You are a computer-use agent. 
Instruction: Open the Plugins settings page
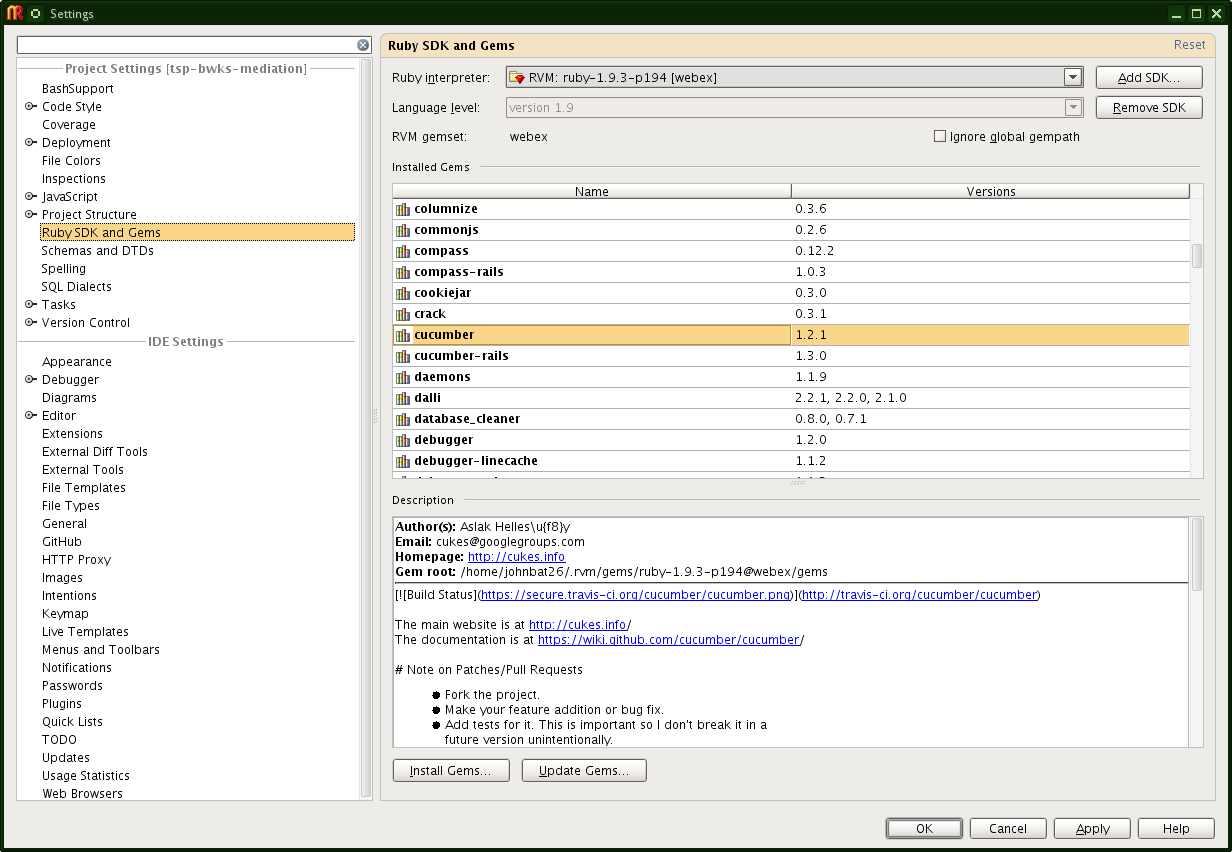(62, 704)
